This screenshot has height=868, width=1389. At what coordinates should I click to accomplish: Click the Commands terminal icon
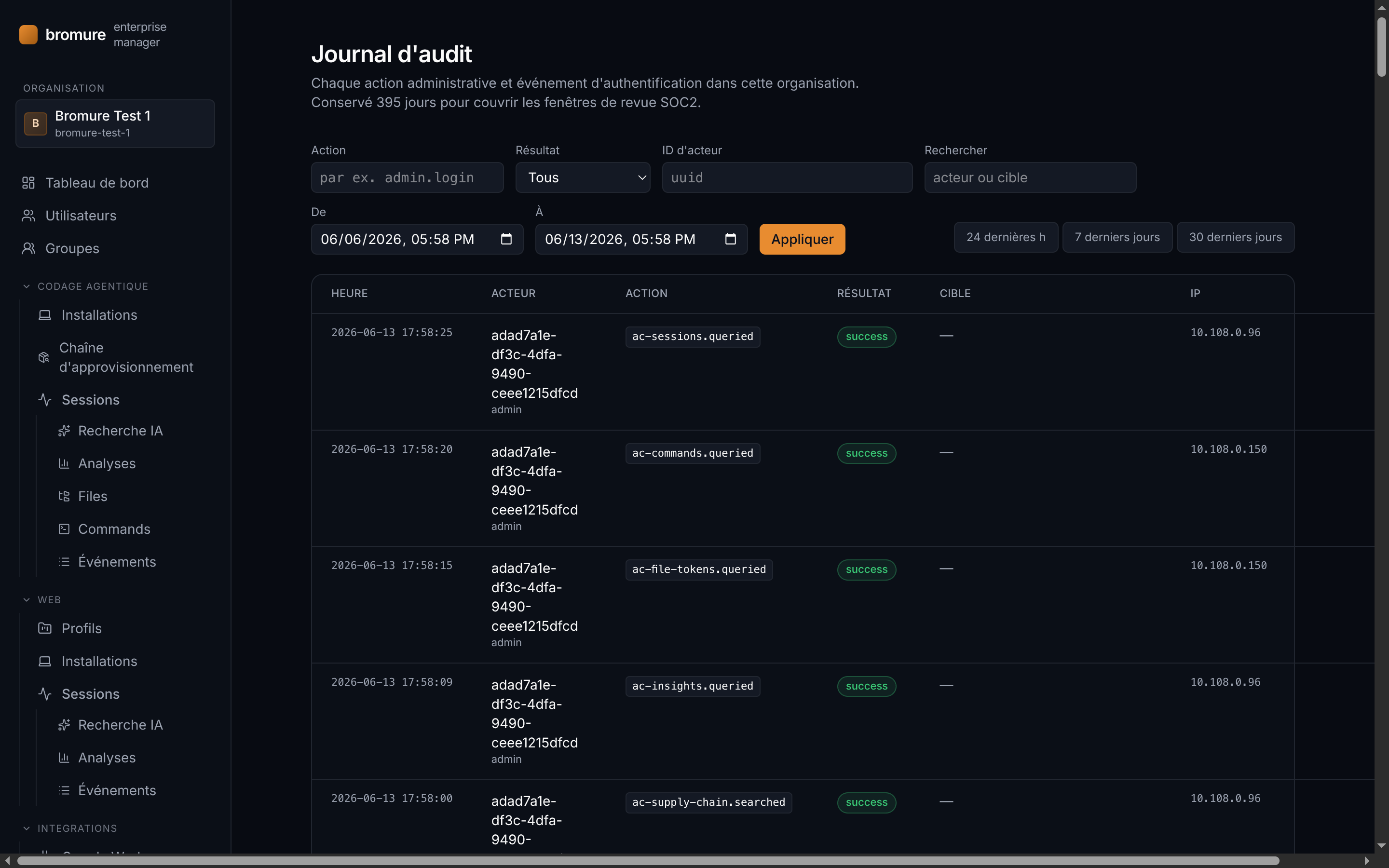click(64, 529)
